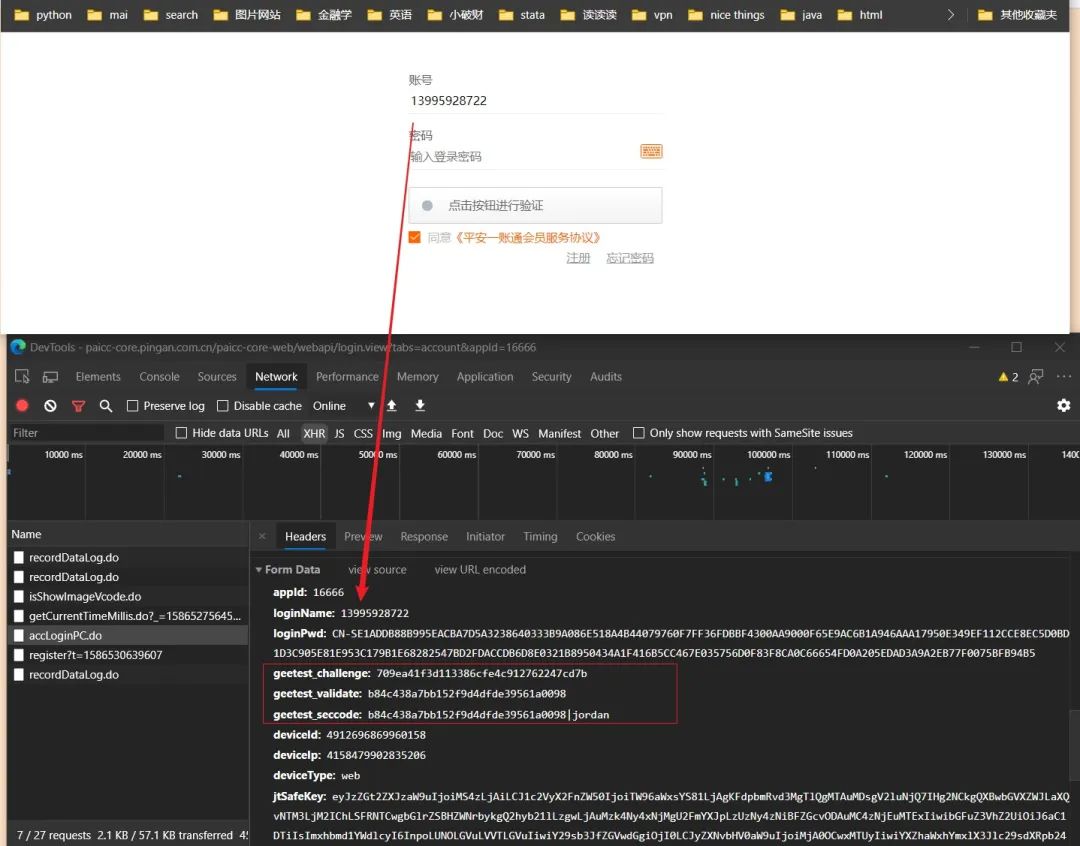Screen dimensions: 1080x846
Task: Click the WS filter type
Action: (520, 433)
